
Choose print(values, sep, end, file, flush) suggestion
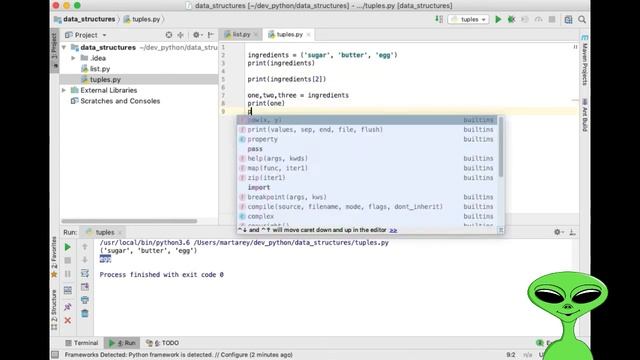367,129
